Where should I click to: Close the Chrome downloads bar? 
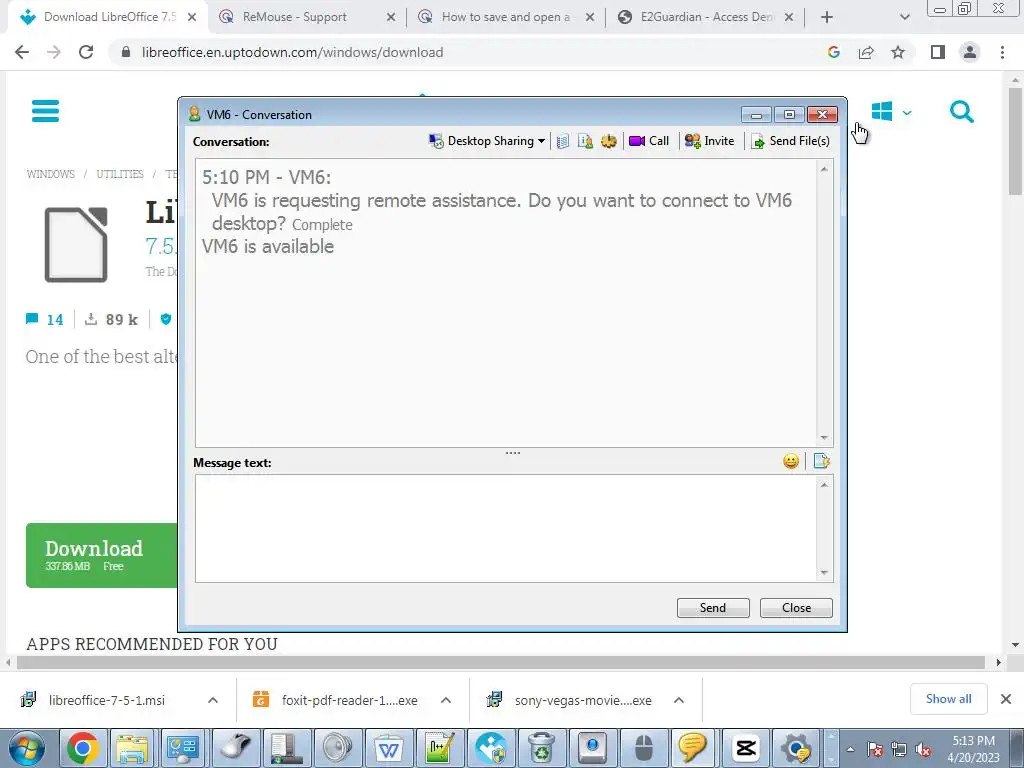coord(1006,699)
